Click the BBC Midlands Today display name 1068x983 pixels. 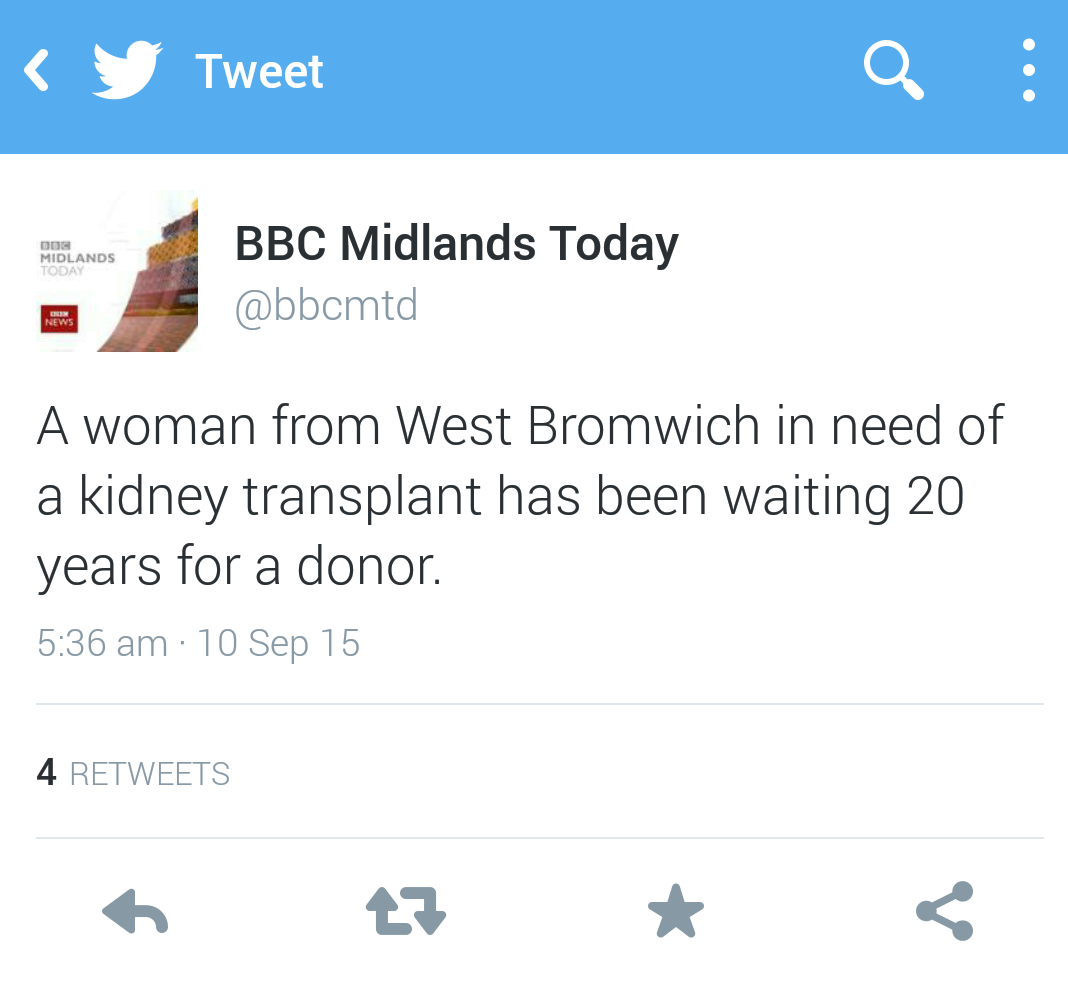[x=457, y=244]
